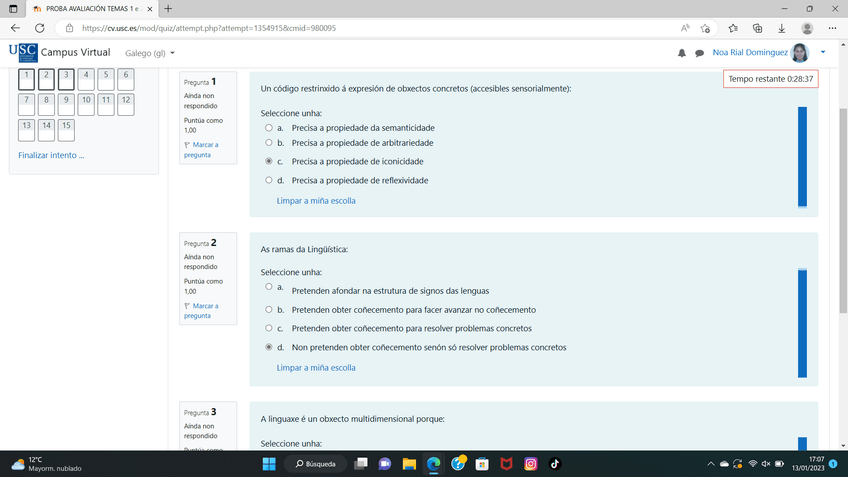Open the Teams chat taskbar icon
Screen dimensions: 848x477
(x=385, y=464)
